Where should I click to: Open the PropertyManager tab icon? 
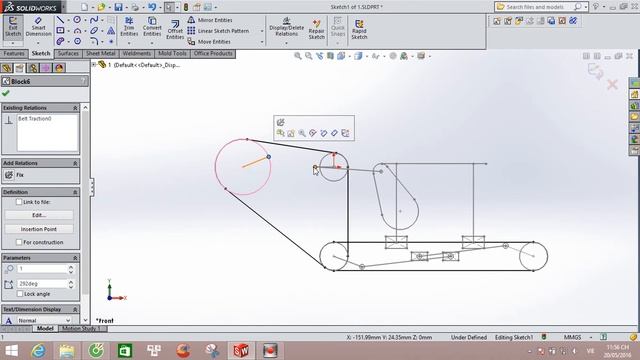20,68
